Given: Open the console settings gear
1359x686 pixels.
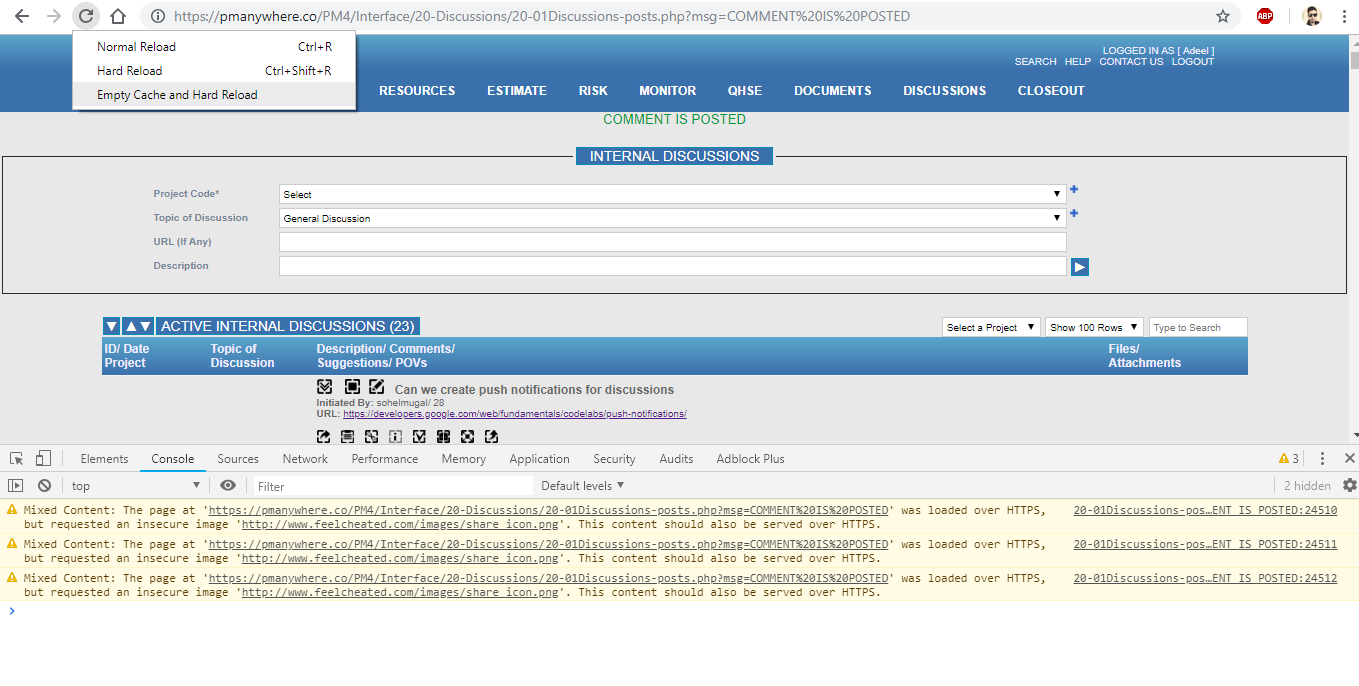Looking at the screenshot, I should point(1349,486).
